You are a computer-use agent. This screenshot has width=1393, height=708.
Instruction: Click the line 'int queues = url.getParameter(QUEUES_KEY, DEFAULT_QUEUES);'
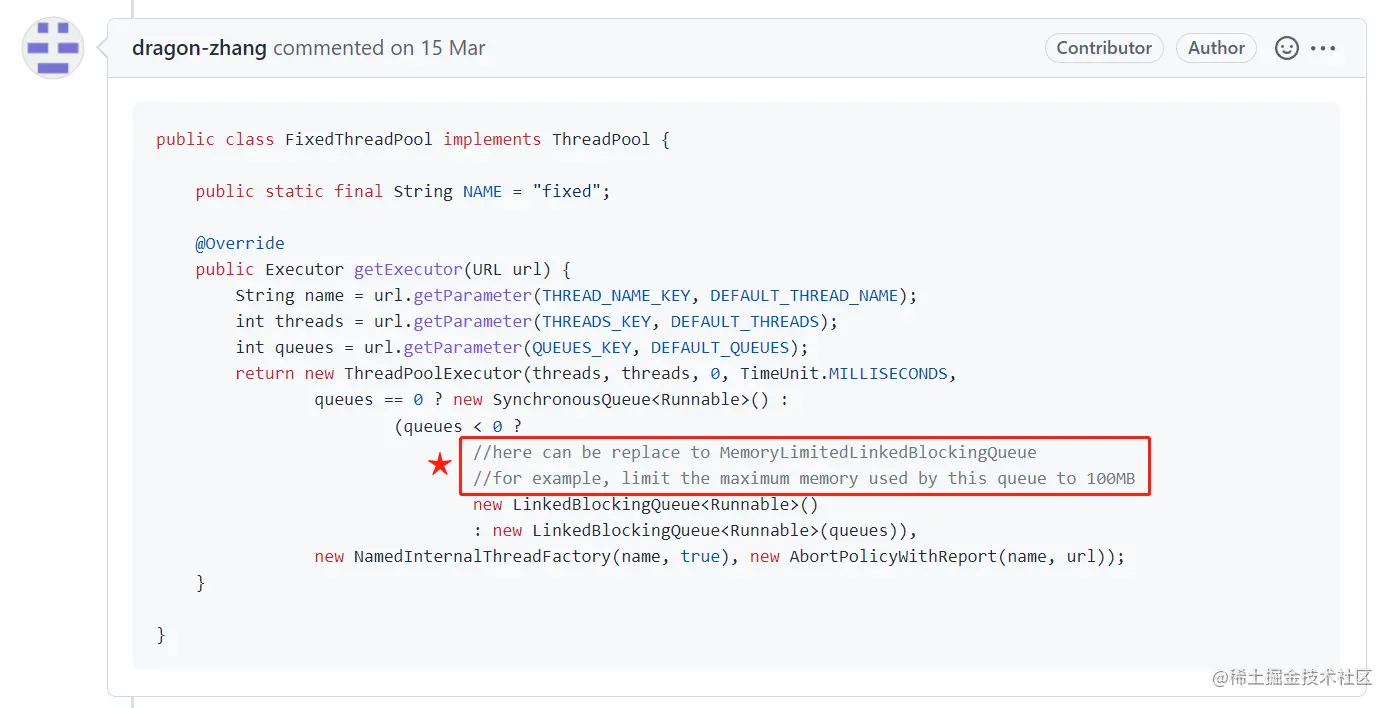pyautogui.click(x=522, y=347)
